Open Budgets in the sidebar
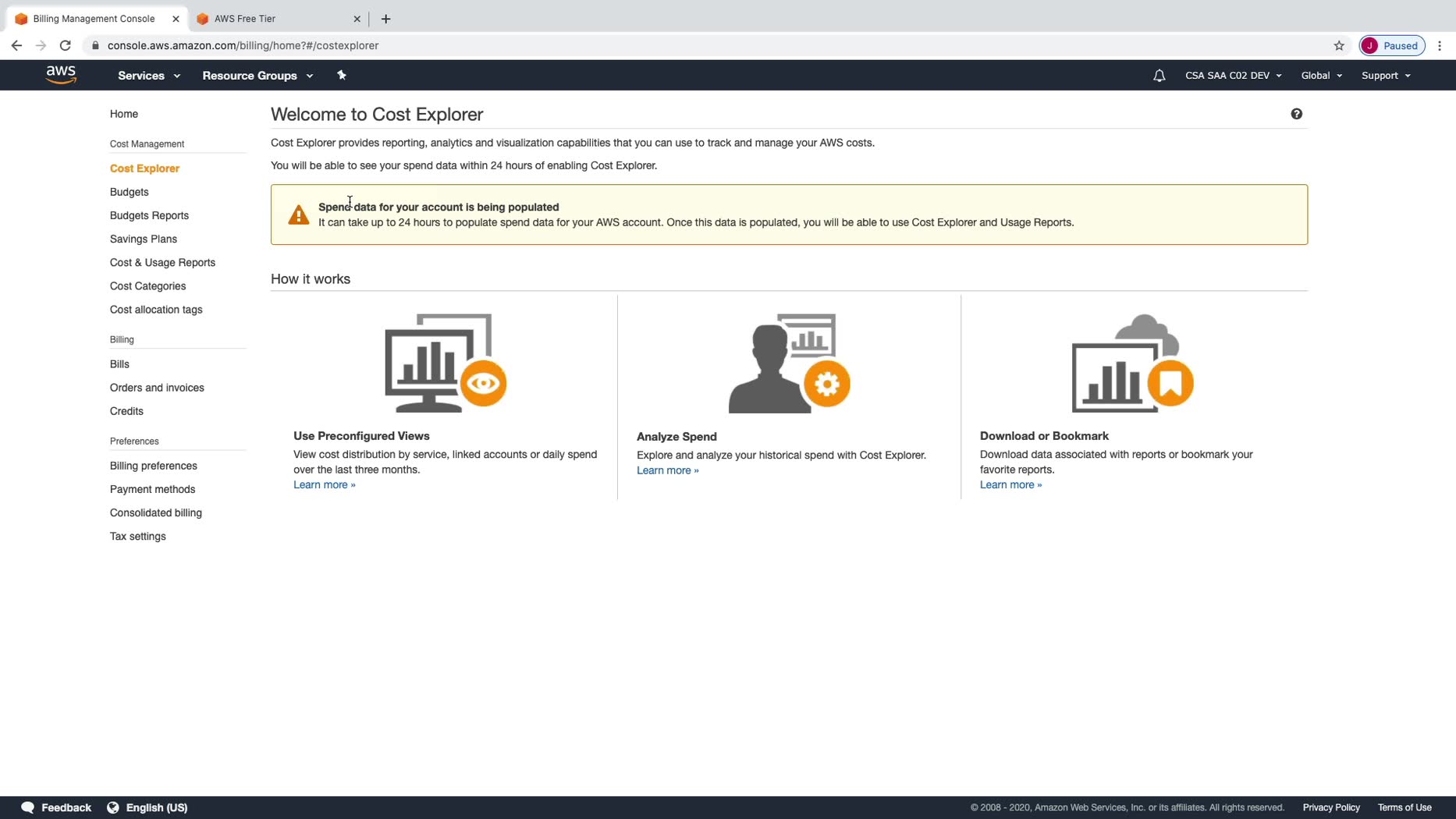Screen dimensions: 1456x819 pos(129,192)
